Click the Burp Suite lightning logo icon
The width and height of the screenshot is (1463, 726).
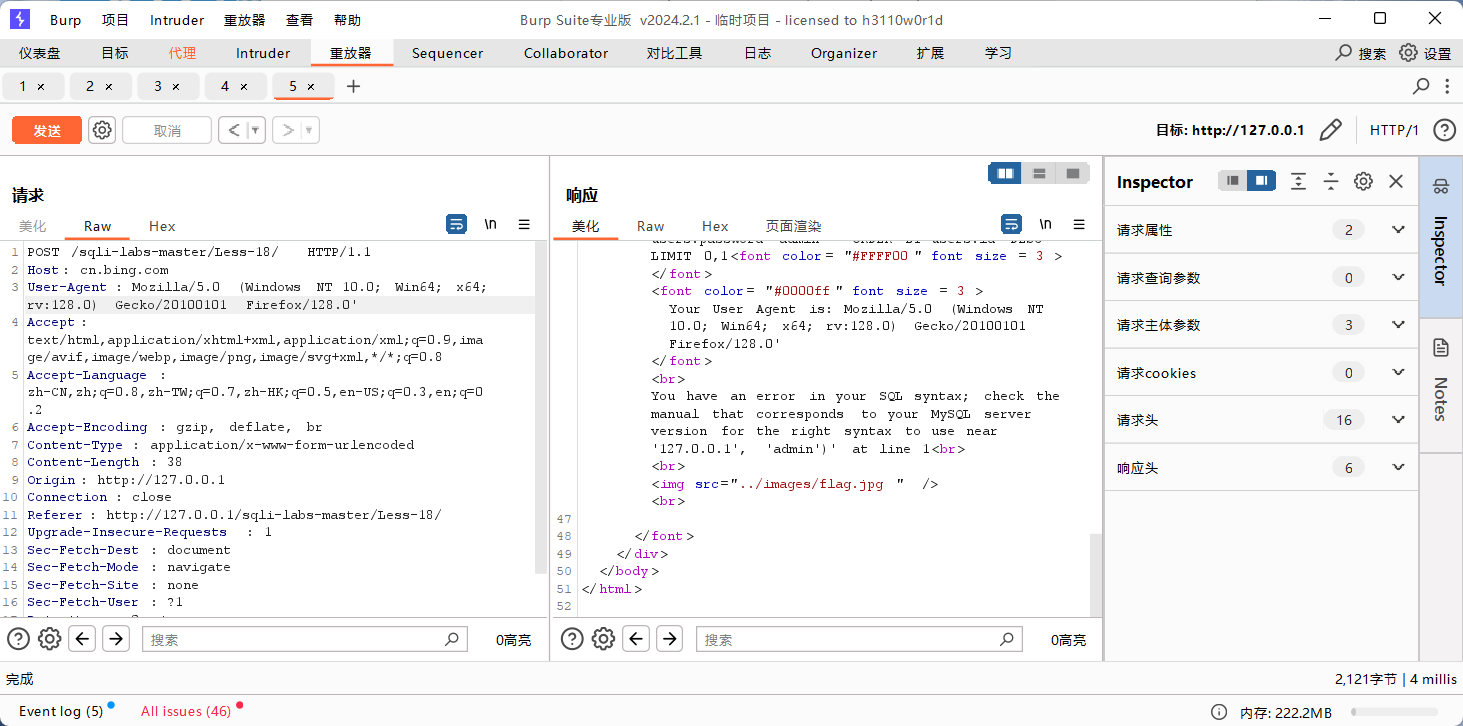20,19
